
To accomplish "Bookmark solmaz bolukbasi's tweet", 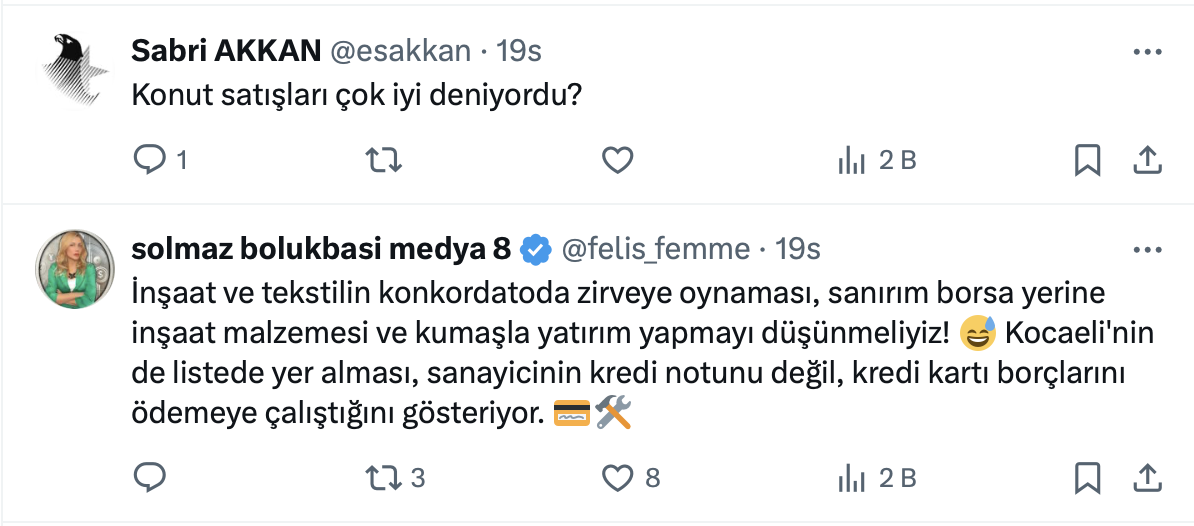I will point(1087,478).
